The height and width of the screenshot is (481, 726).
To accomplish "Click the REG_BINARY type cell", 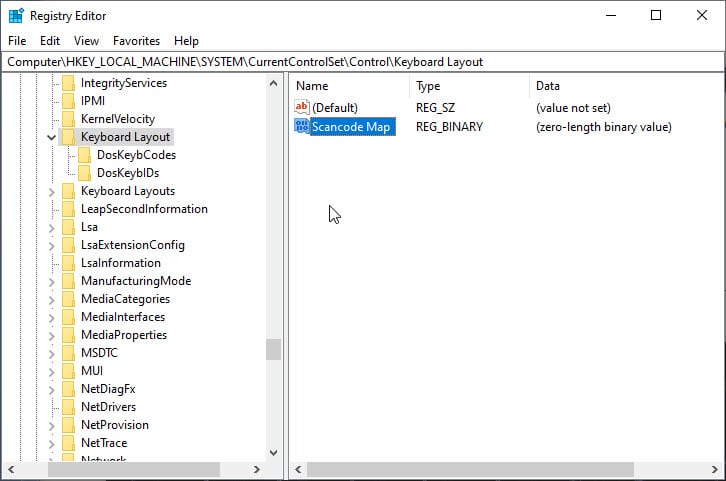I will [449, 127].
